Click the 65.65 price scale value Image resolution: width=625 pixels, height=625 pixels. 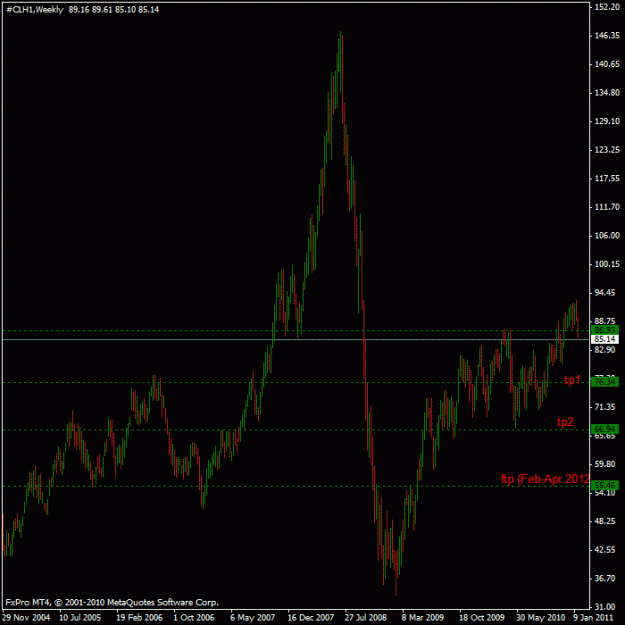(x=607, y=436)
